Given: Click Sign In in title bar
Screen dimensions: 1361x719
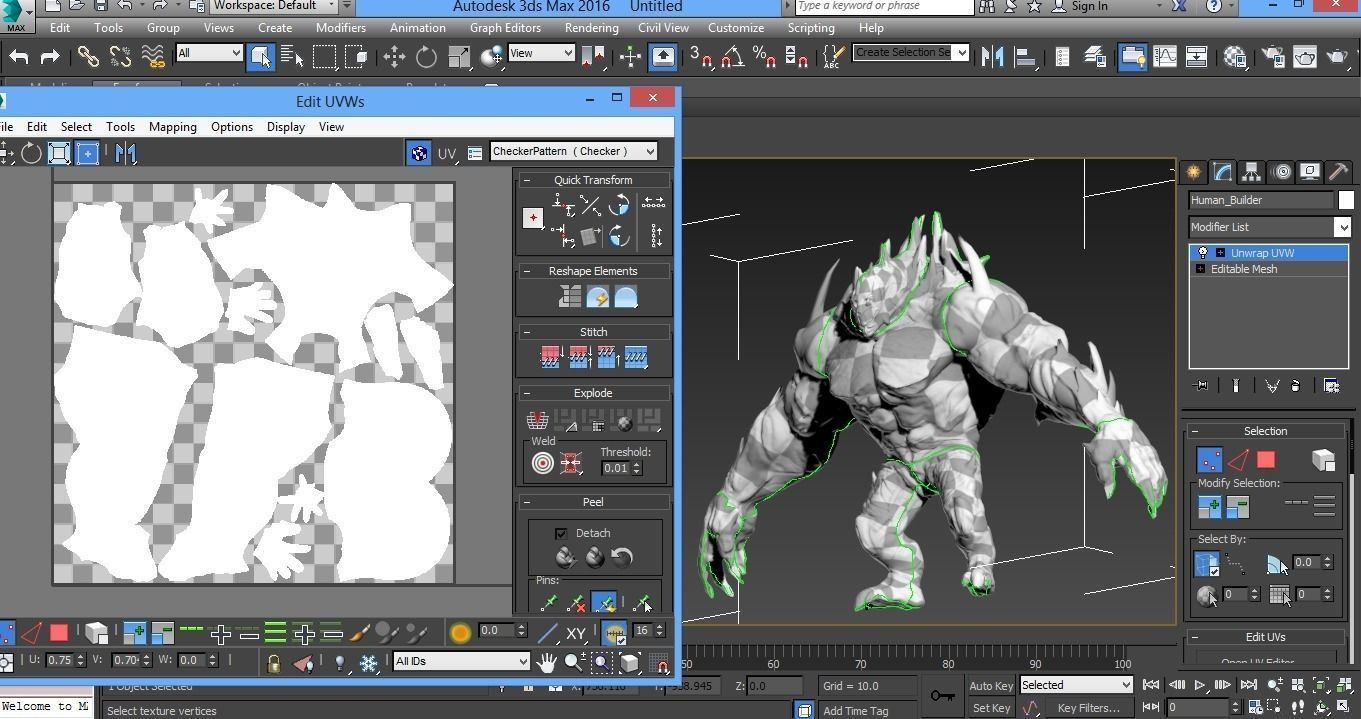Looking at the screenshot, I should point(1089,6).
